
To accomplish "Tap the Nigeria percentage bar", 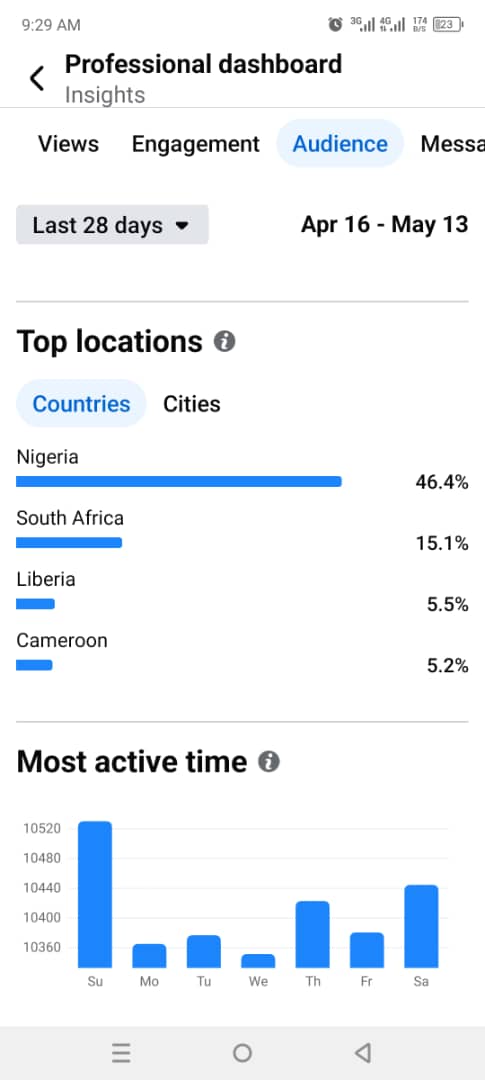I will (x=179, y=481).
